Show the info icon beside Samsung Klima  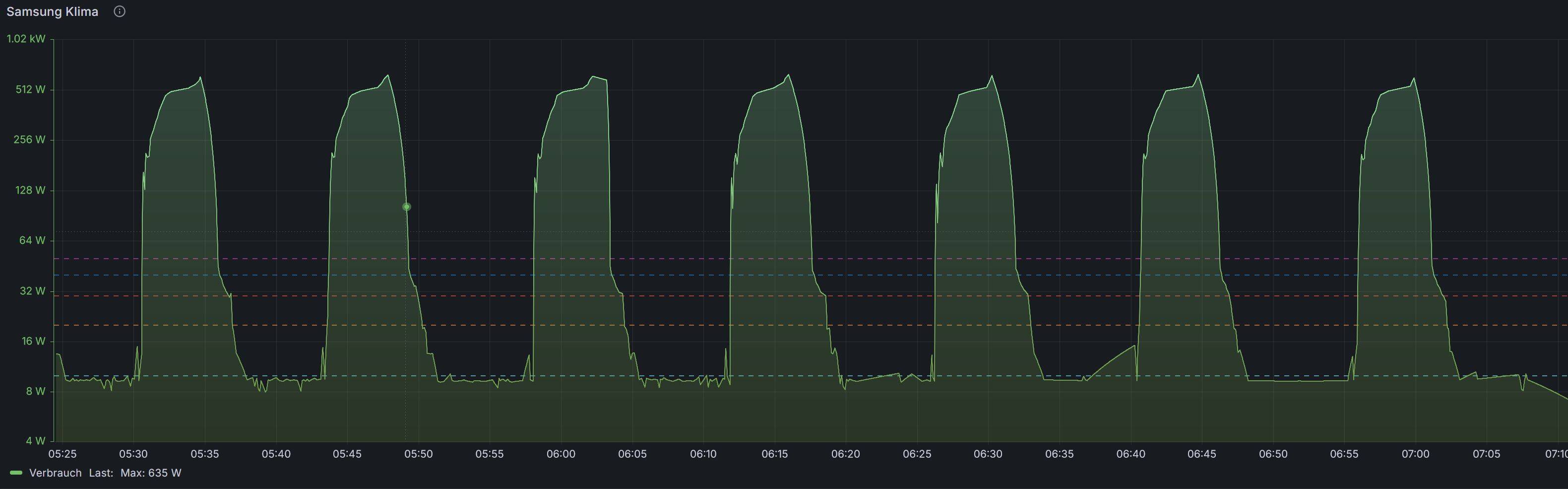tap(120, 11)
